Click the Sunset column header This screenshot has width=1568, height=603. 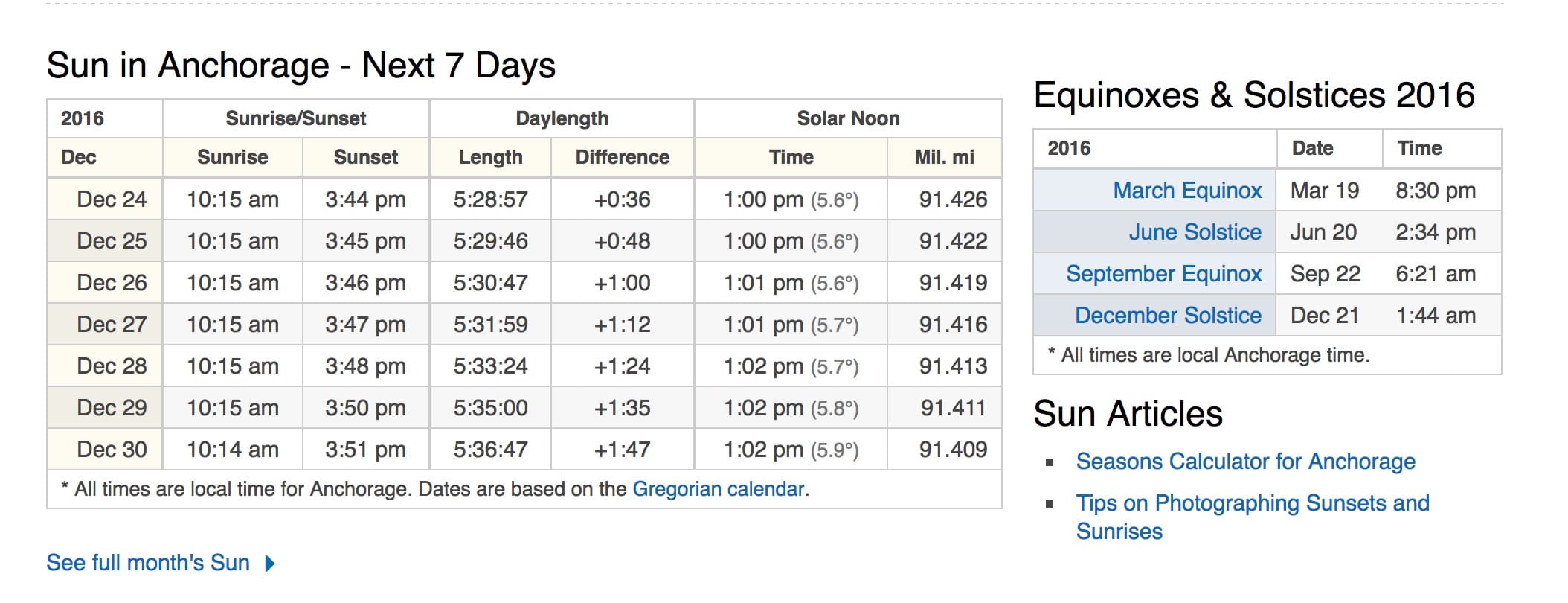tap(366, 157)
